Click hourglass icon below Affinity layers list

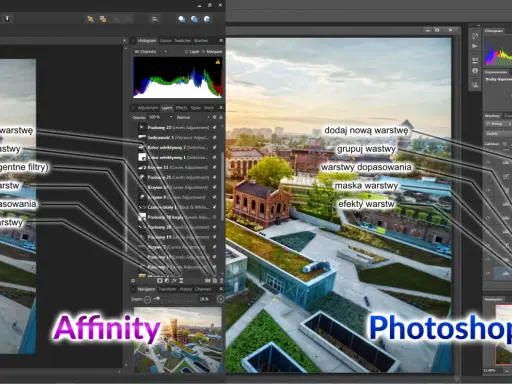(x=181, y=281)
